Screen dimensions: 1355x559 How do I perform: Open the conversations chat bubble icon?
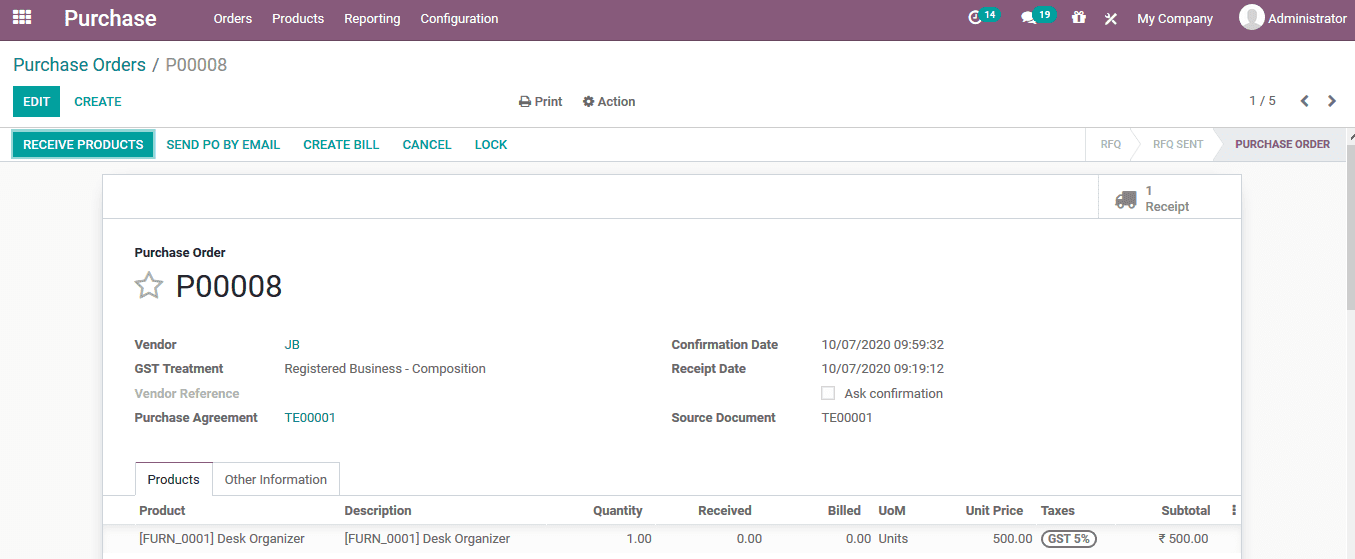coord(1028,18)
